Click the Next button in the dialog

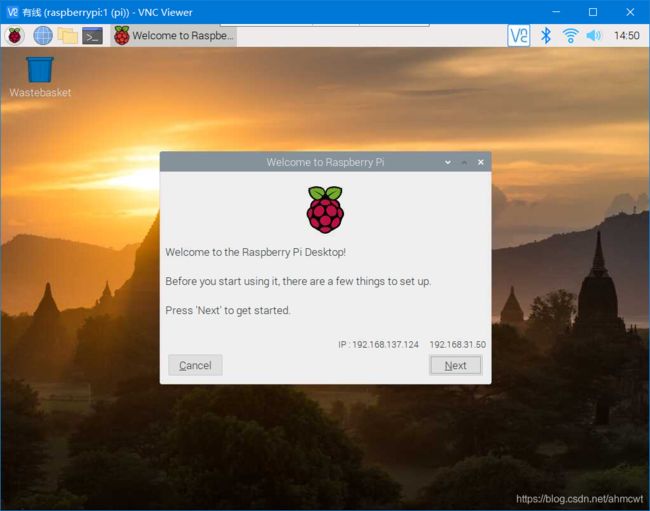456,366
